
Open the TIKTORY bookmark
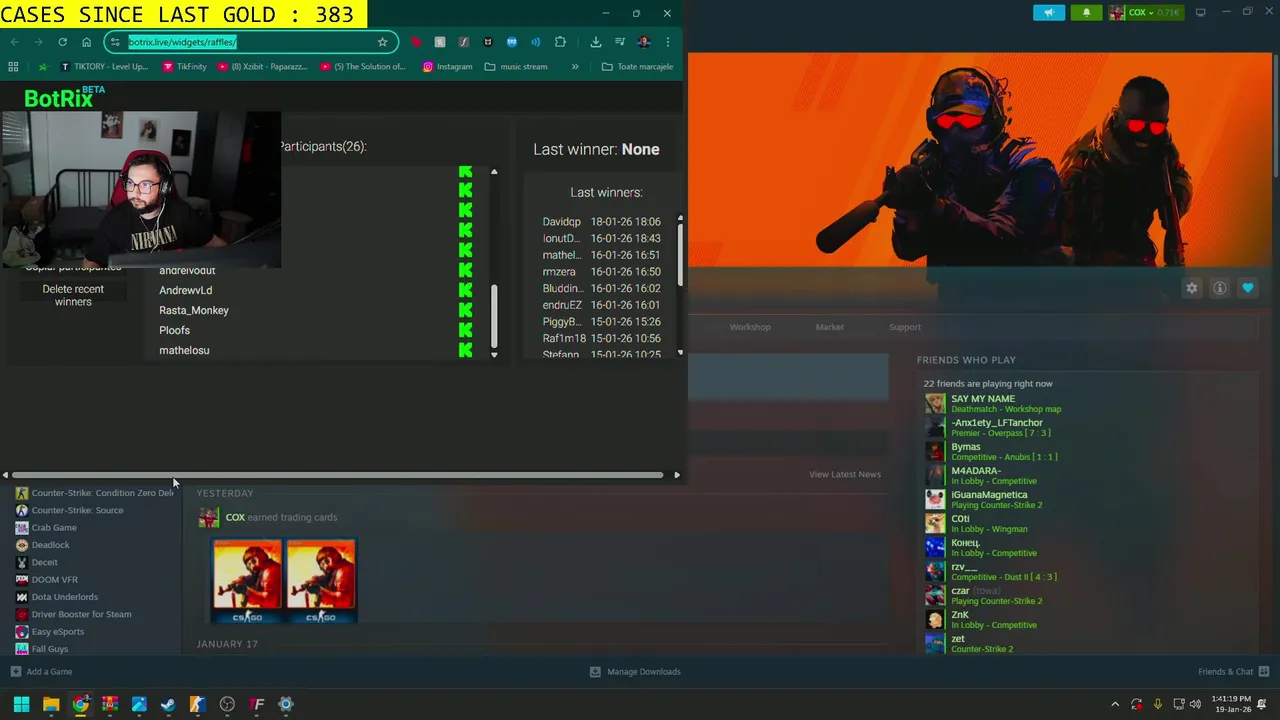point(104,67)
